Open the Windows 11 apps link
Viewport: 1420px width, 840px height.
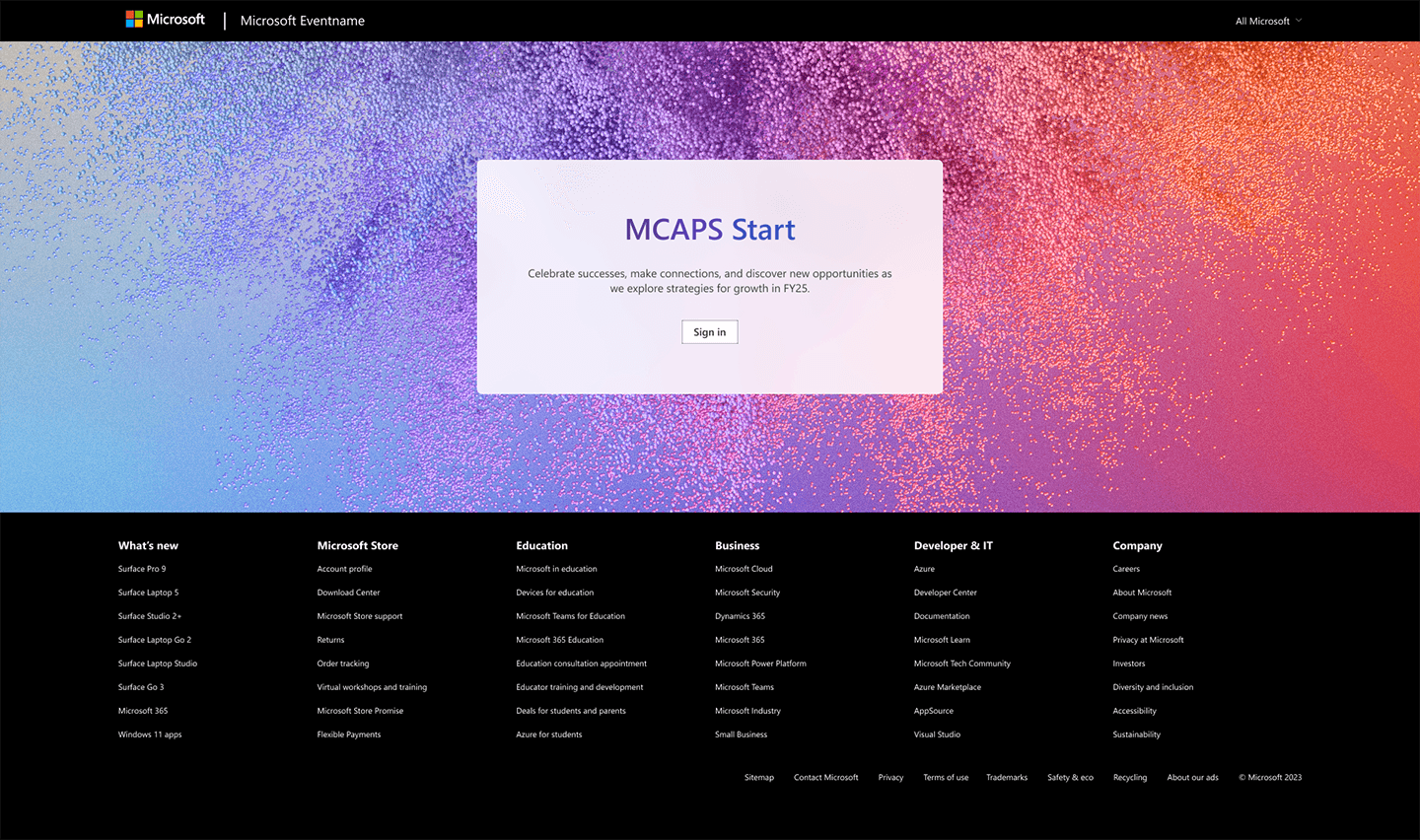tap(150, 735)
